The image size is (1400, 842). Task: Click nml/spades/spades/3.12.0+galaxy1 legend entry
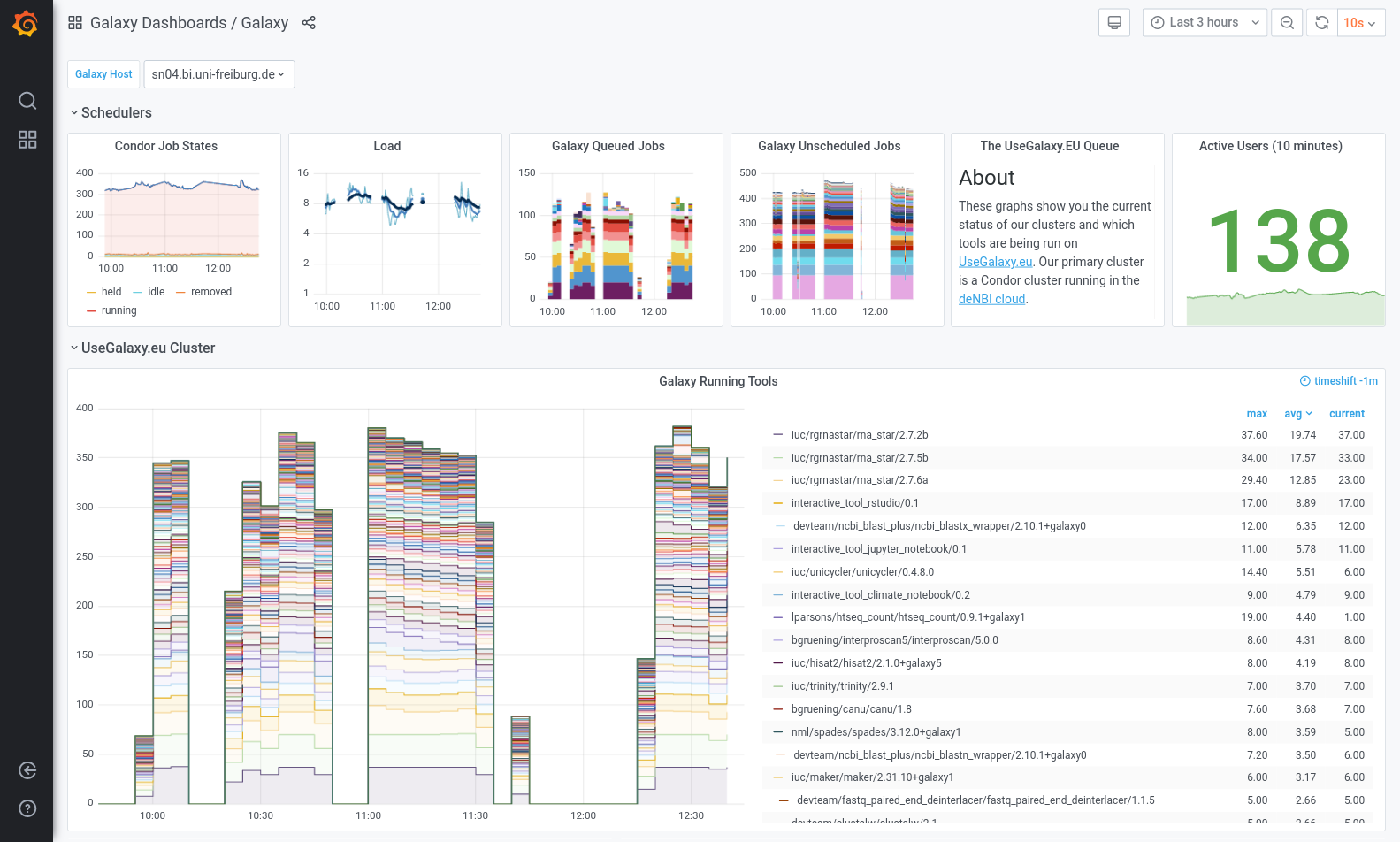point(876,732)
